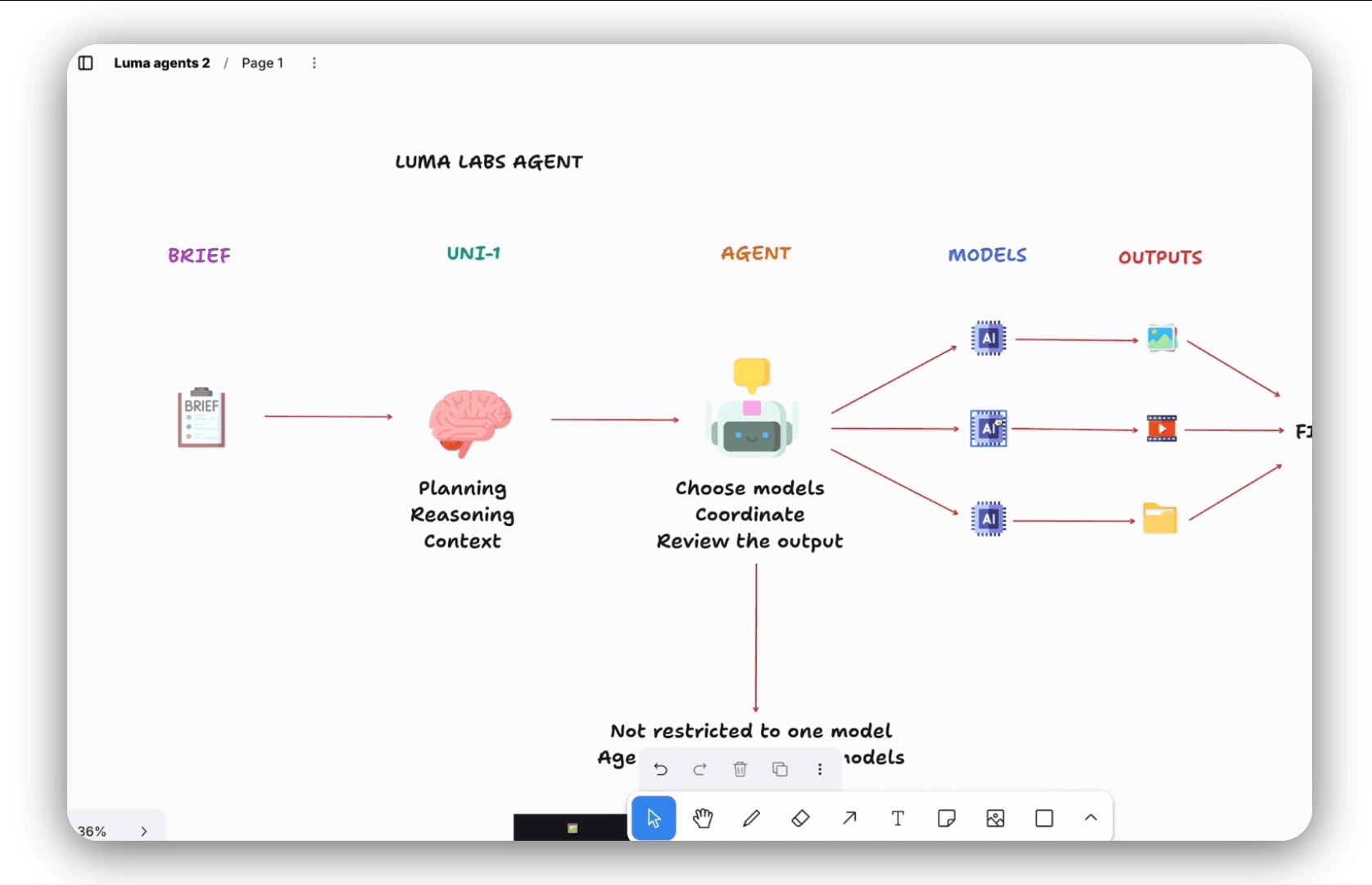This screenshot has width=1372, height=885.
Task: Select the top AI chip image
Action: tap(989, 338)
